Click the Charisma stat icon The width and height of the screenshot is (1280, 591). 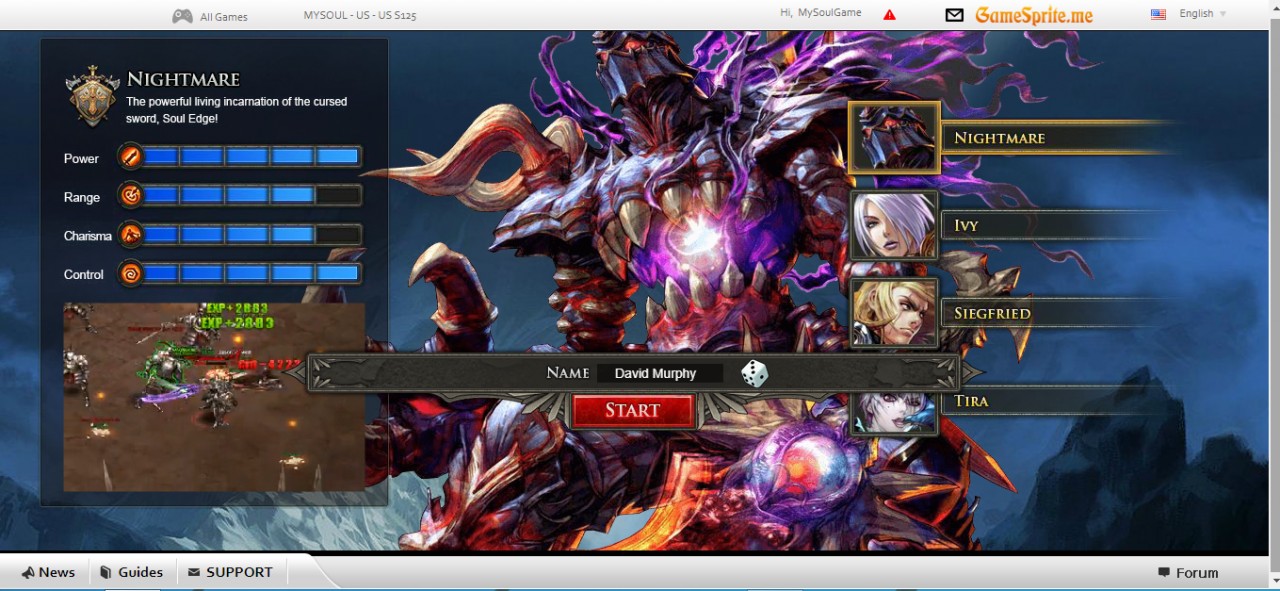tap(131, 235)
